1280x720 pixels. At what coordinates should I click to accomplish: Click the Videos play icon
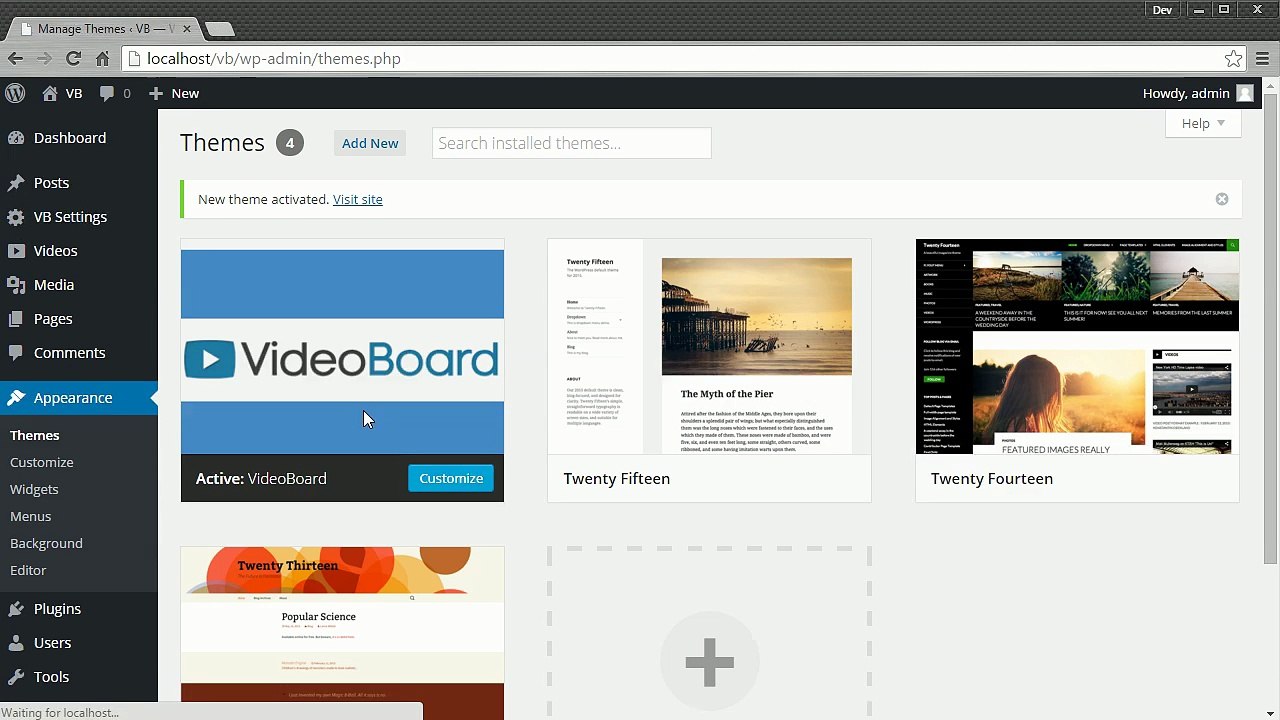[16, 251]
